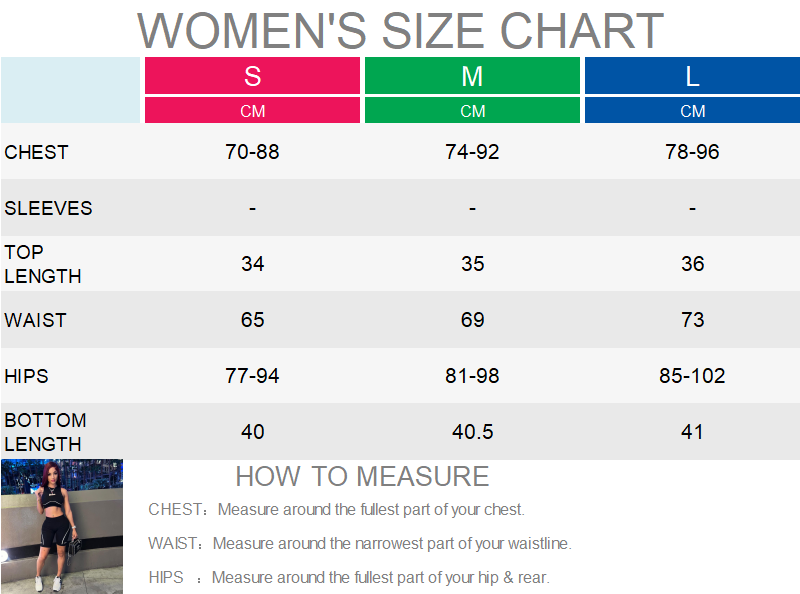The height and width of the screenshot is (594, 800).
Task: Click the S waist value 65
Action: (x=252, y=320)
